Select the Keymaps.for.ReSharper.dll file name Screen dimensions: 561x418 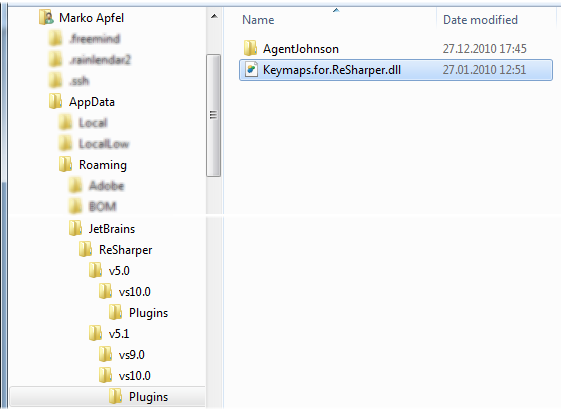point(332,70)
